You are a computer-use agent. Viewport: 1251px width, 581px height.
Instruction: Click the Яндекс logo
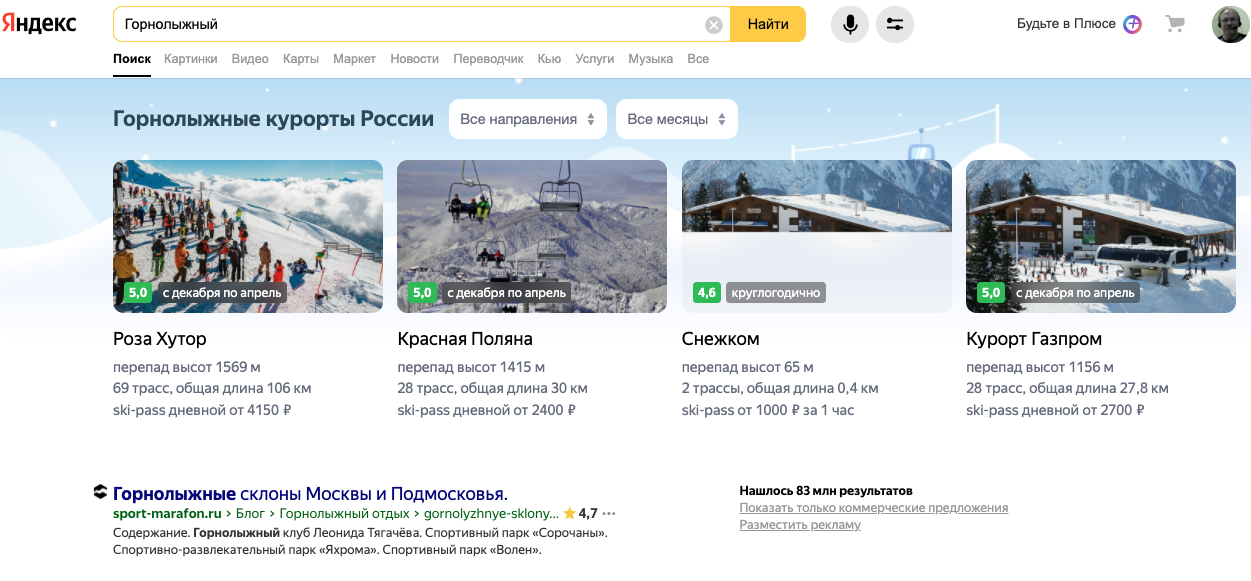(39, 24)
